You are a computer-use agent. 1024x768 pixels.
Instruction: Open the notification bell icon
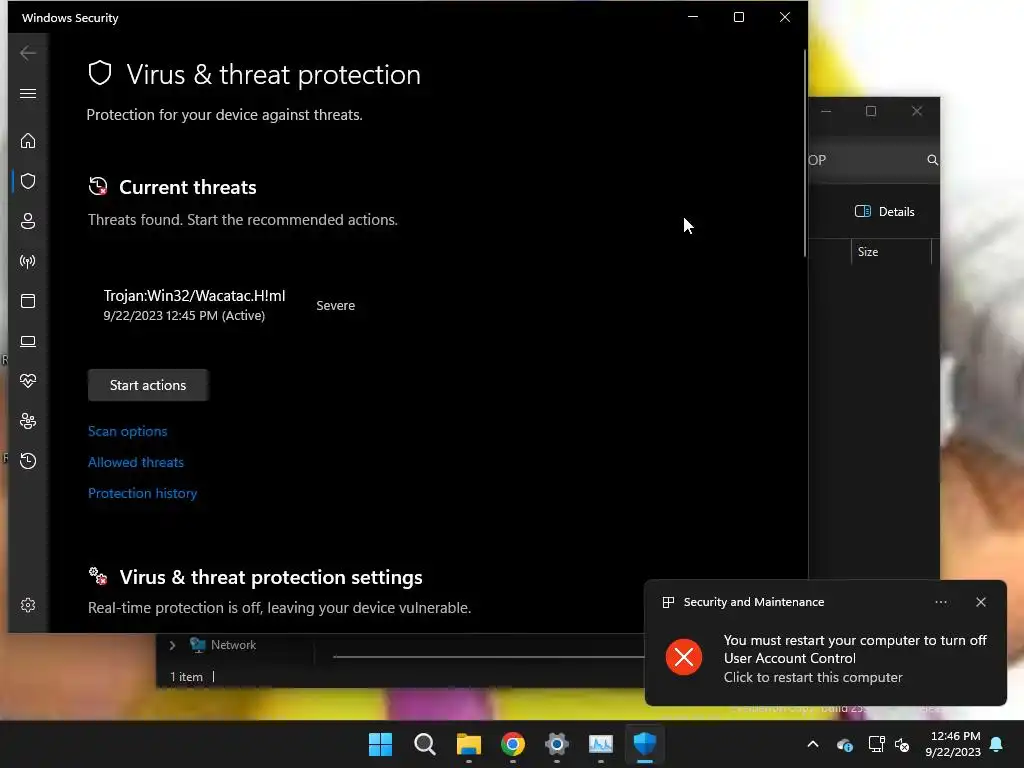(x=997, y=744)
